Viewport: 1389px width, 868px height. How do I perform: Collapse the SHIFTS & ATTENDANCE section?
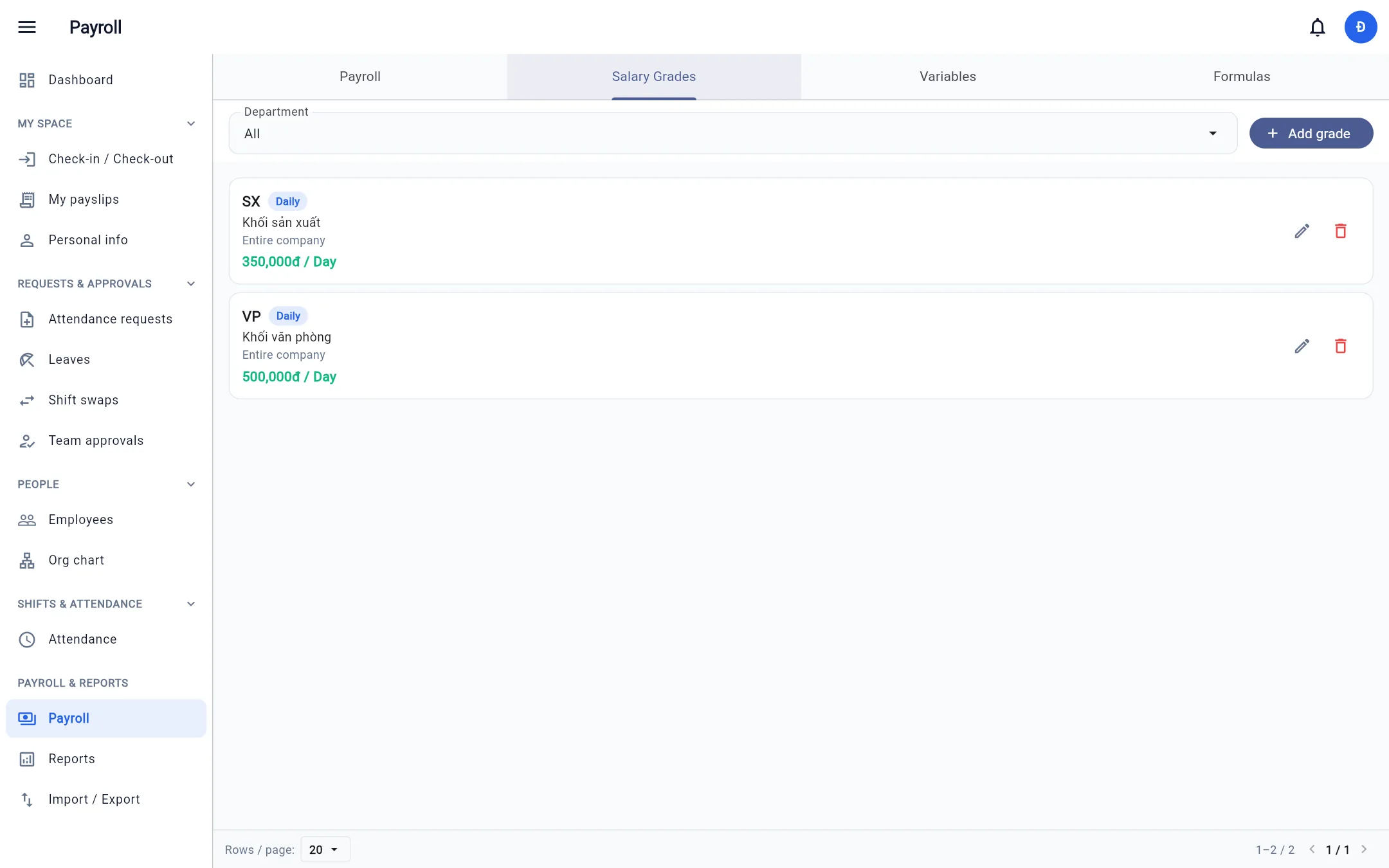point(191,604)
